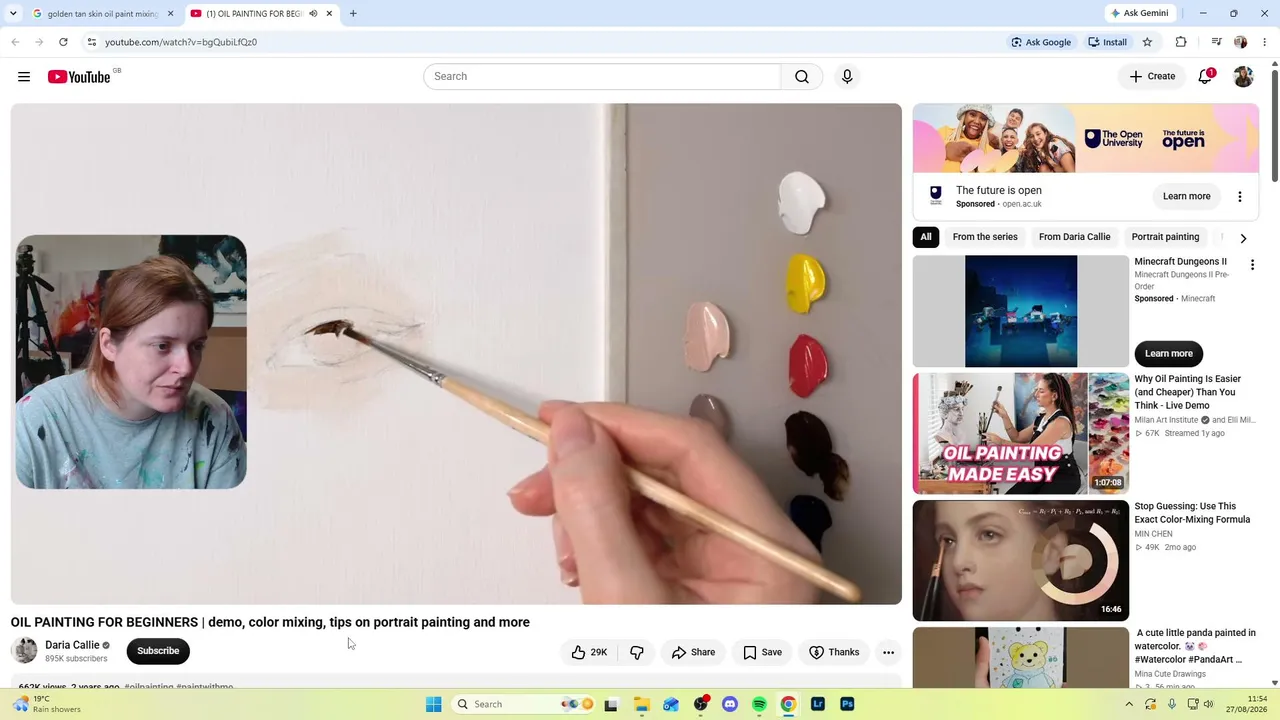Close the golden tan skin tab
This screenshot has height=720, width=1280.
[170, 14]
